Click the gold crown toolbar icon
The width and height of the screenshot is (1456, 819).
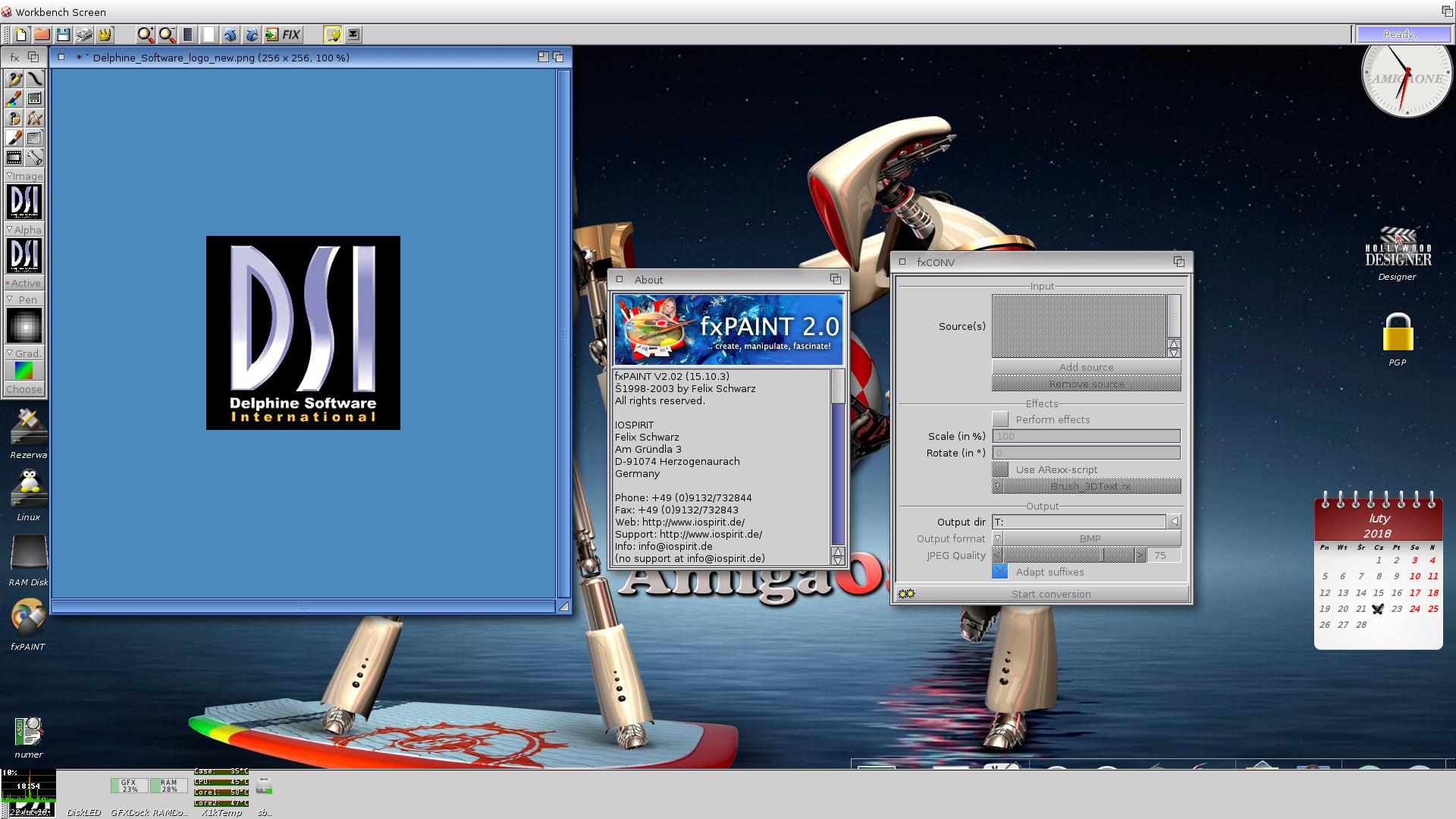click(x=105, y=34)
